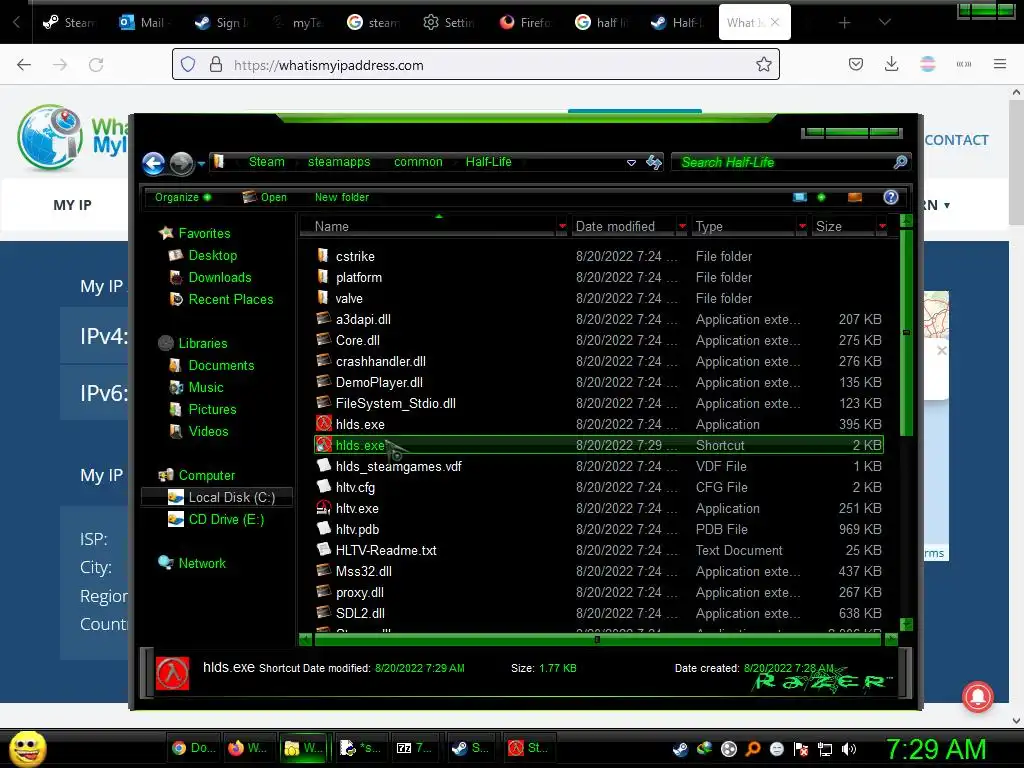Open Firefox downloads arrow
Viewport: 1024px width, 768px height.
coord(891,64)
